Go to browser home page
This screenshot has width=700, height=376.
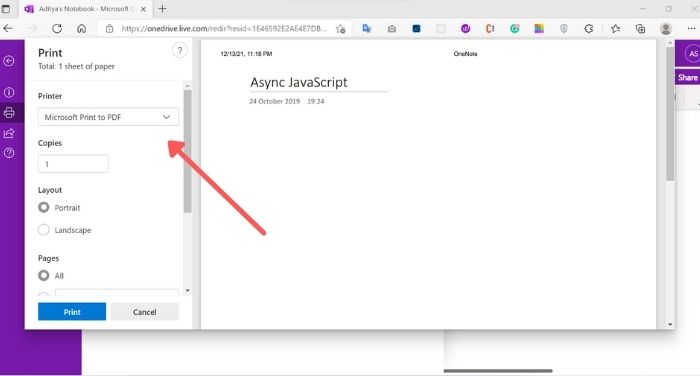point(81,29)
